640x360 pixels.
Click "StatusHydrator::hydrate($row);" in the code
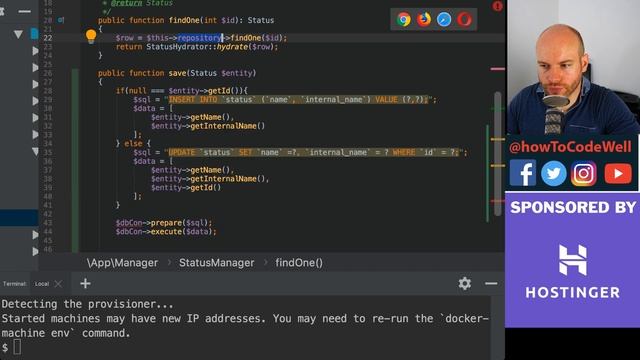coord(212,47)
